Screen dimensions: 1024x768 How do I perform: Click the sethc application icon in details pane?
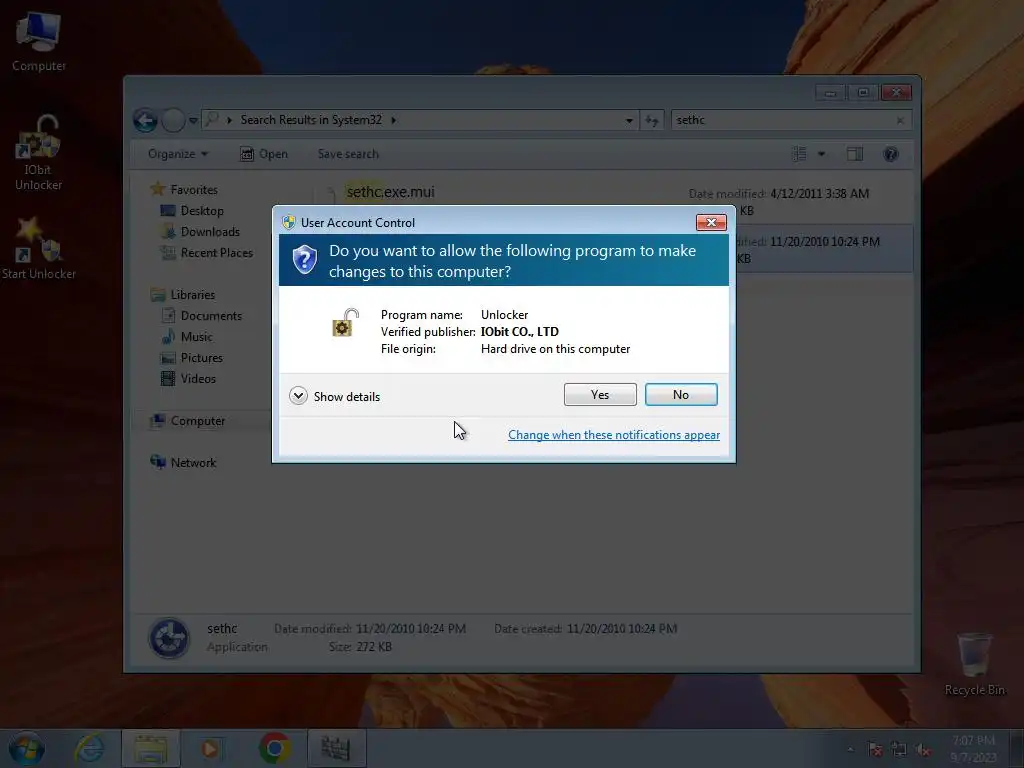tap(169, 637)
